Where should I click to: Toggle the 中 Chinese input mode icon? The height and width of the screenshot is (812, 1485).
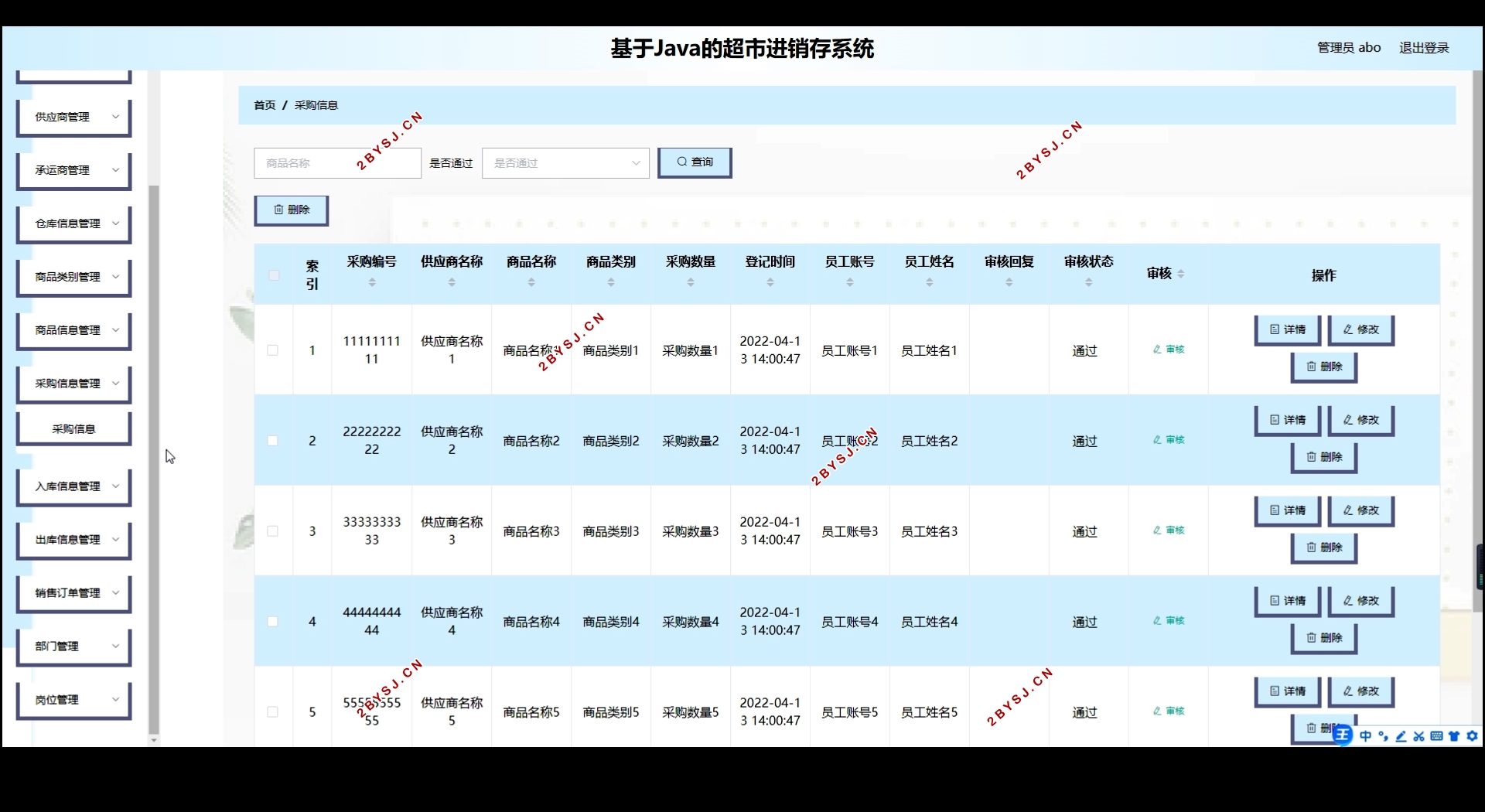[x=1365, y=736]
